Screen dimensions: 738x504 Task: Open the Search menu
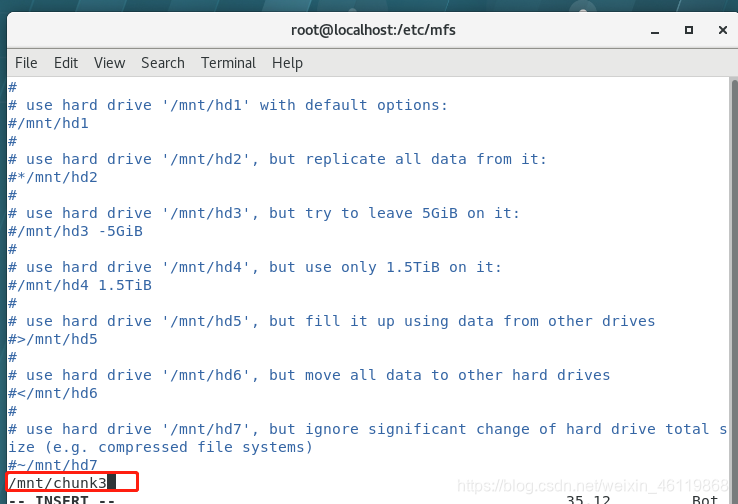[x=163, y=63]
